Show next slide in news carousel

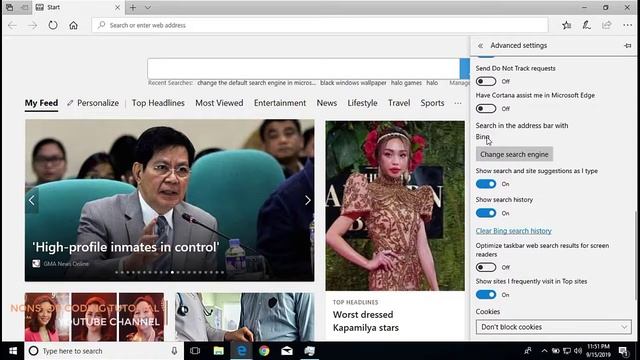click(308, 200)
